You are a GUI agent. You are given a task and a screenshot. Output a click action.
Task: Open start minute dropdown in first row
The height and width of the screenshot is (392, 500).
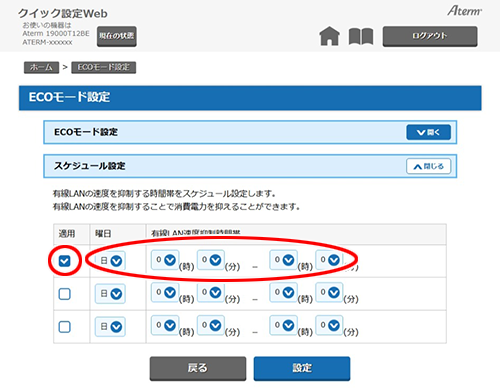coord(211,260)
